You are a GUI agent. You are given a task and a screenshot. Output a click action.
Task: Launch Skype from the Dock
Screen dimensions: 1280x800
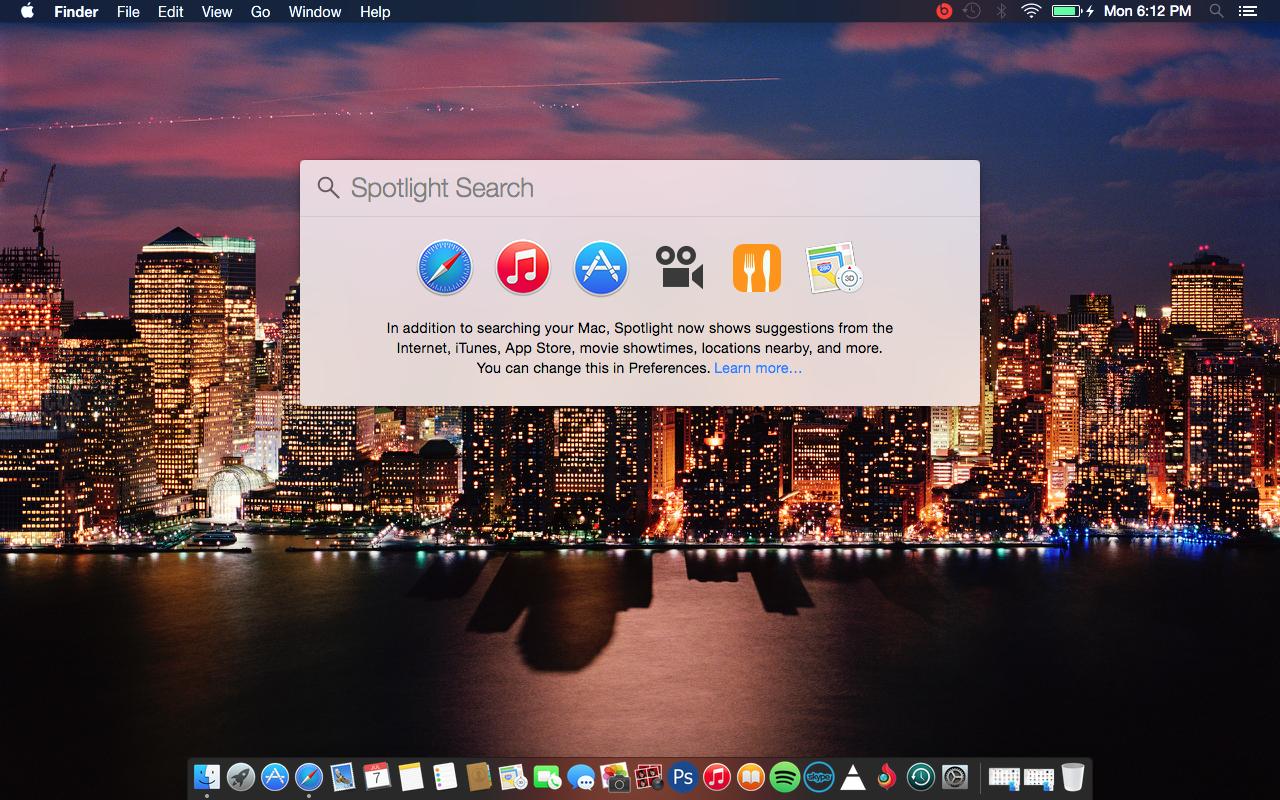pos(819,776)
